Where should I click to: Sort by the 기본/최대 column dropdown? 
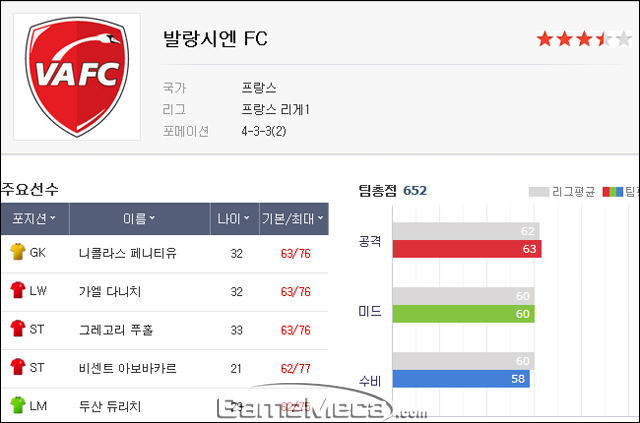[293, 218]
